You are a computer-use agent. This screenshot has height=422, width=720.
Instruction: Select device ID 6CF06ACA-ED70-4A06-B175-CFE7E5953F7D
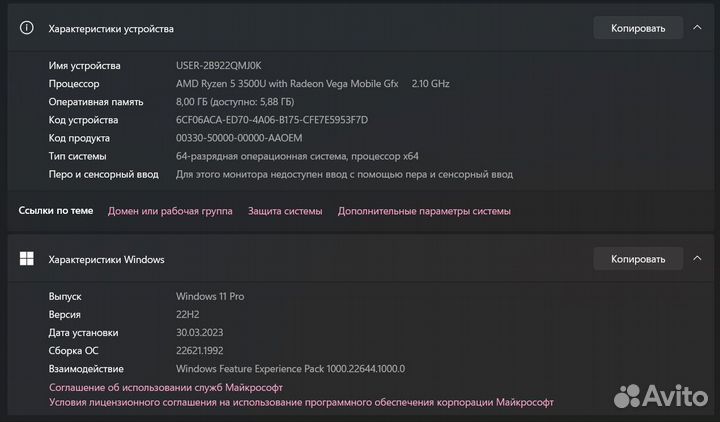pos(272,120)
